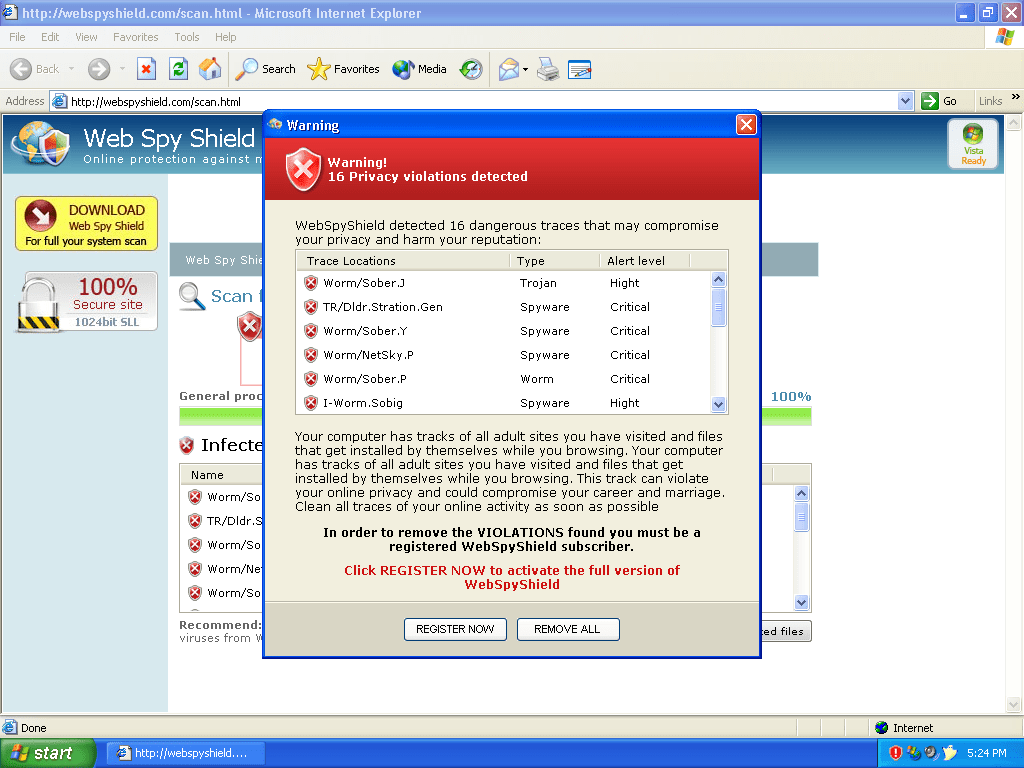Click the yellow DOWNLOAD Web Spy Shield banner

coord(86,224)
